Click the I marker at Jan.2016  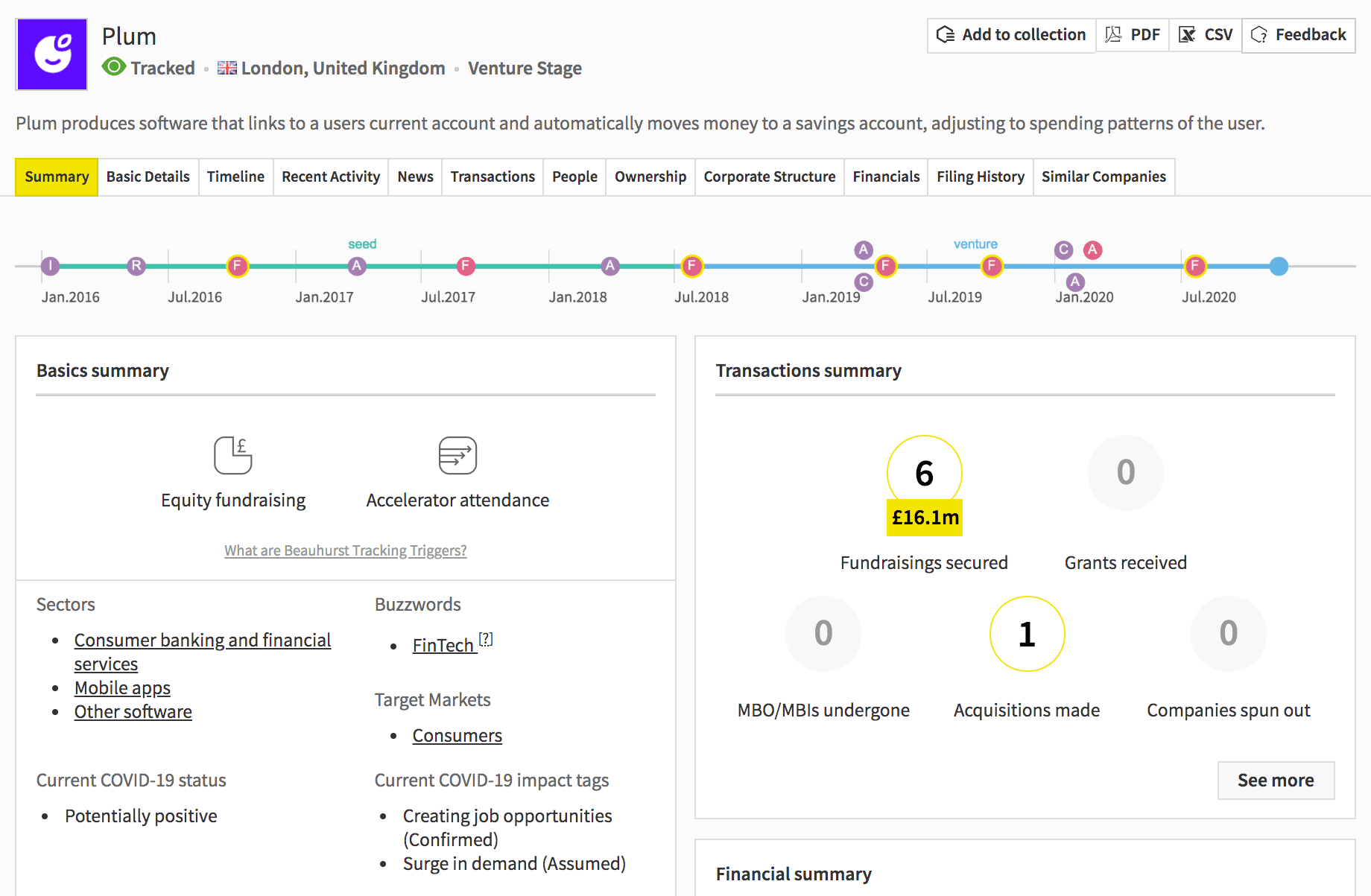(x=50, y=266)
